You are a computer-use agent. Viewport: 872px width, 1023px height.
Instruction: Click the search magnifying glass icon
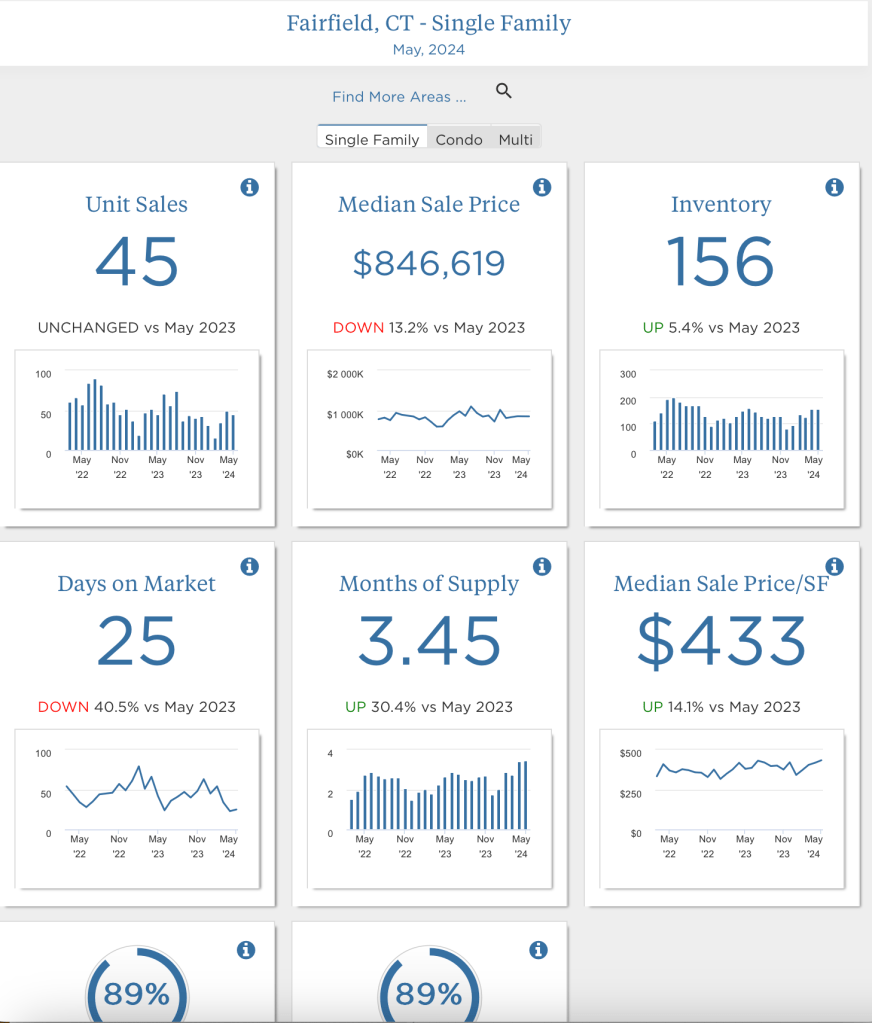pos(504,92)
